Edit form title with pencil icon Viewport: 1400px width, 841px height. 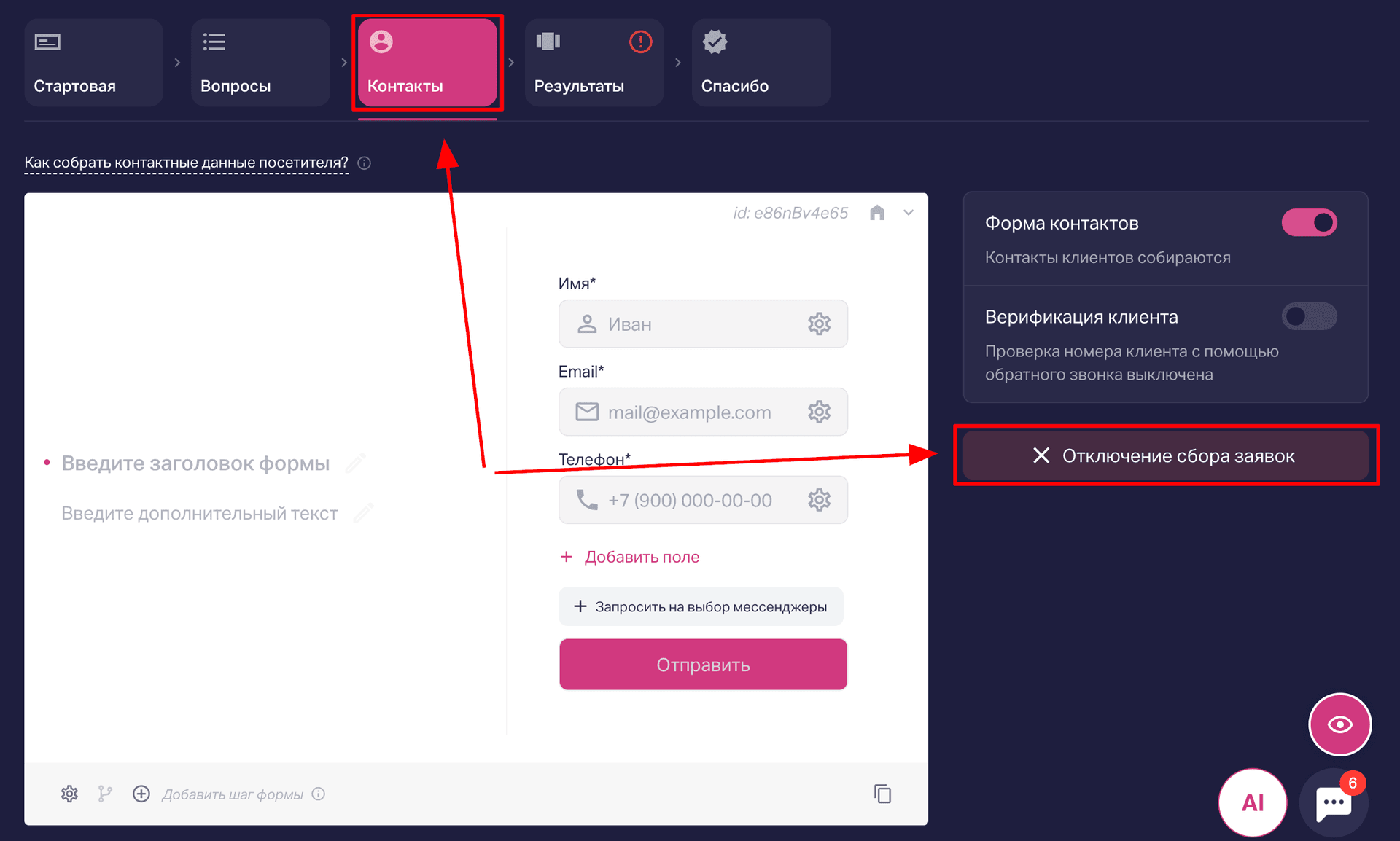point(355,463)
